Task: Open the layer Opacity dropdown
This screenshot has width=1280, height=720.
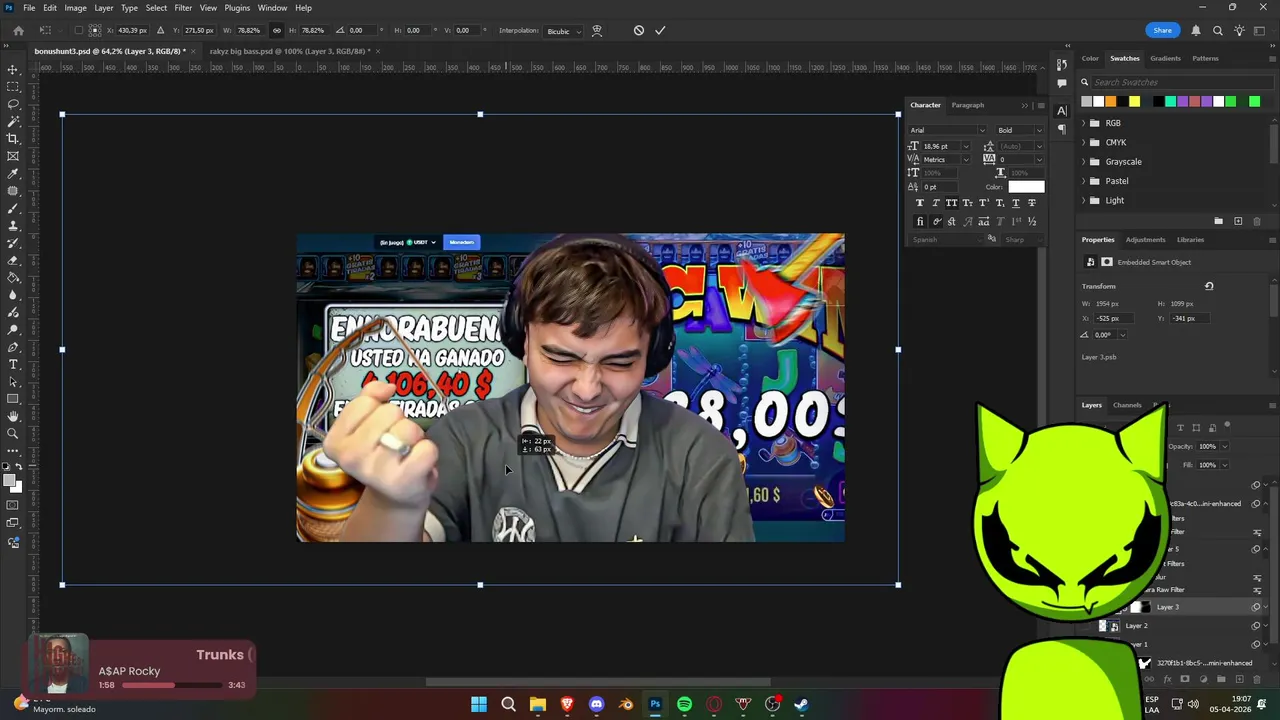Action: click(1225, 447)
